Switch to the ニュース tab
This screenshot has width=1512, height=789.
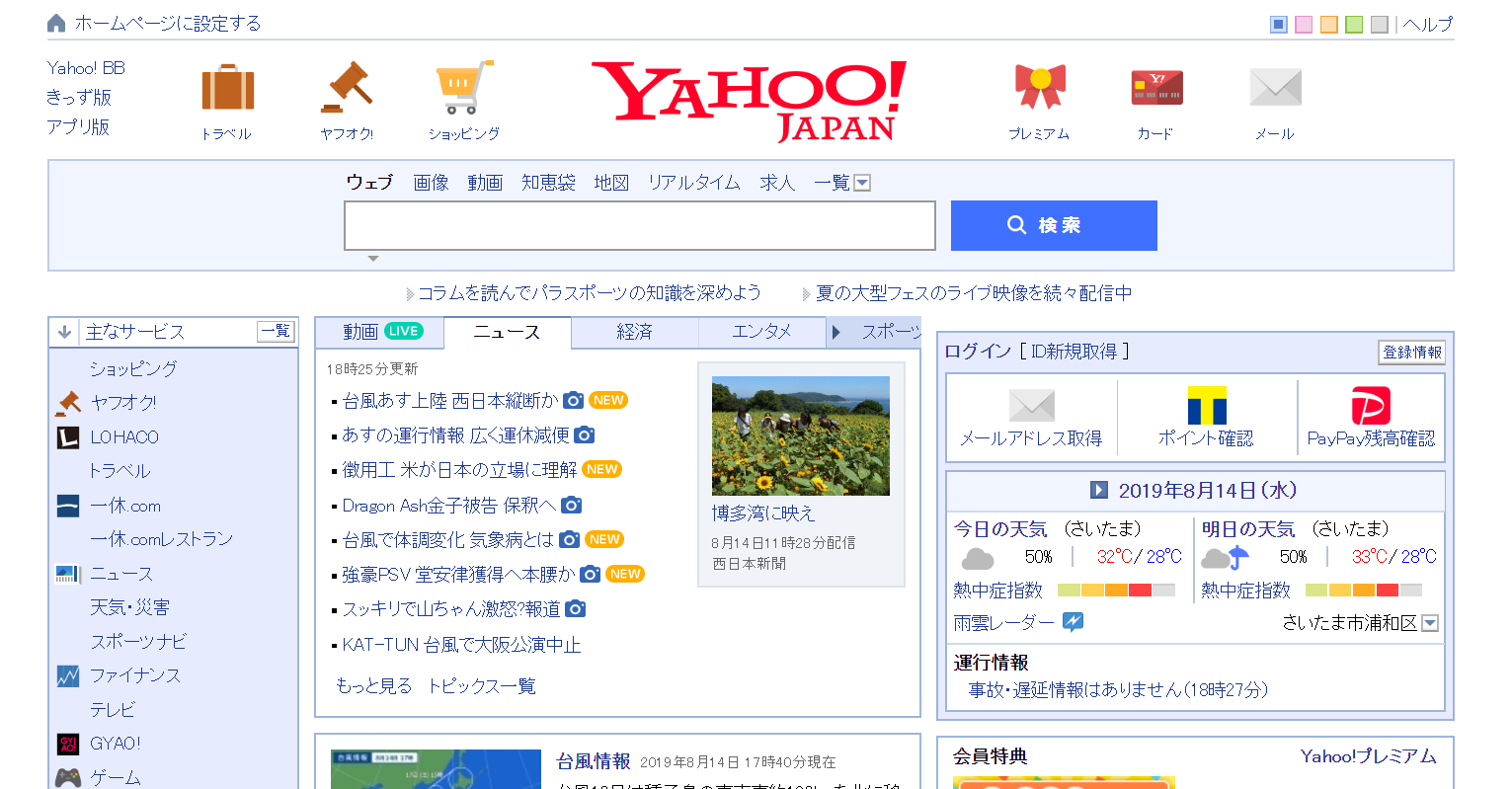pyautogui.click(x=508, y=332)
